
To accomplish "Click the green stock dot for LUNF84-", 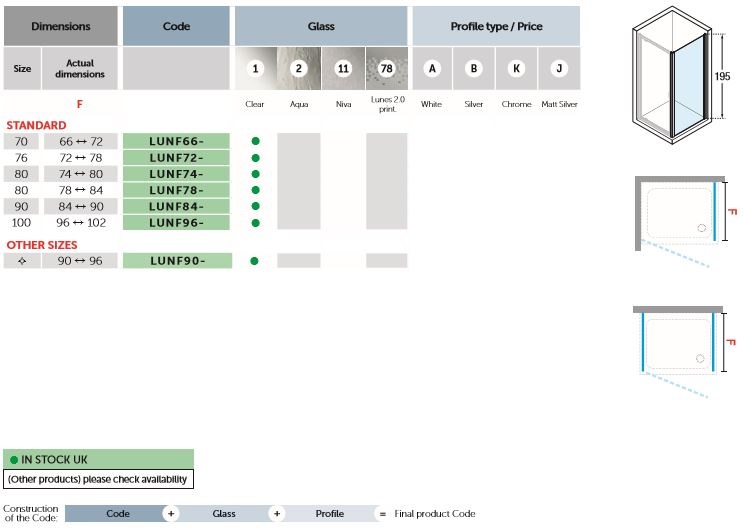I will (x=255, y=206).
